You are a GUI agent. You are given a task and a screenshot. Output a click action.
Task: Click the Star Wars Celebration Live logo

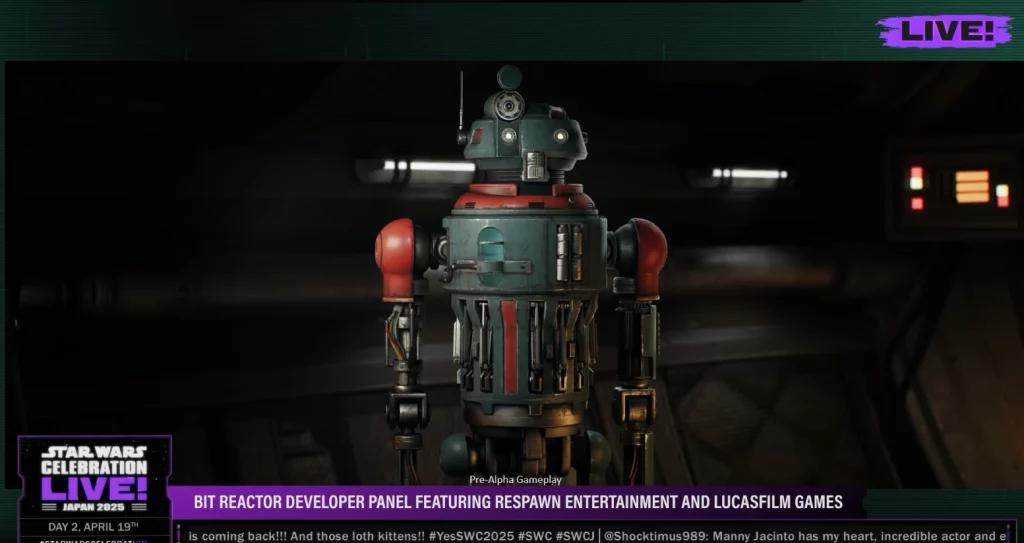point(95,478)
